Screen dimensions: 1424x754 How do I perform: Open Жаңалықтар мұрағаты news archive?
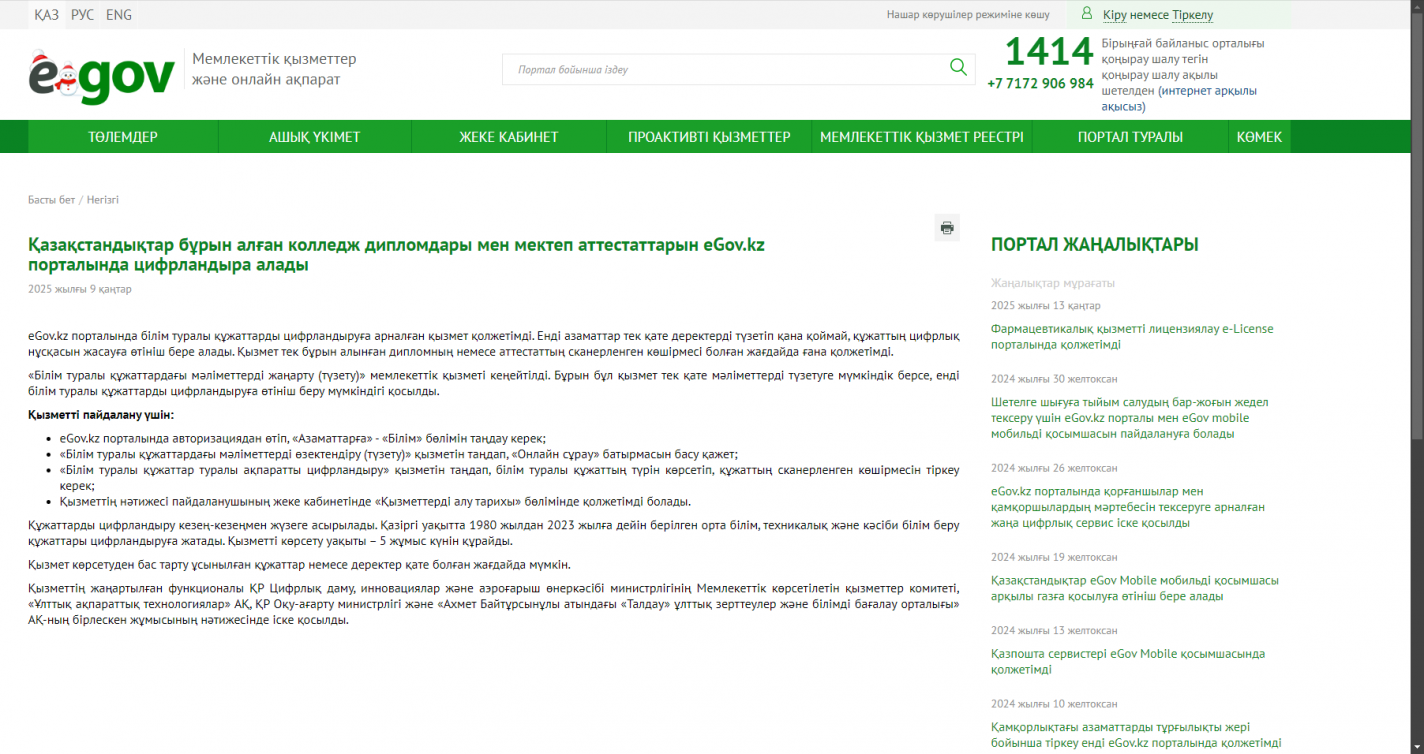pyautogui.click(x=1053, y=283)
